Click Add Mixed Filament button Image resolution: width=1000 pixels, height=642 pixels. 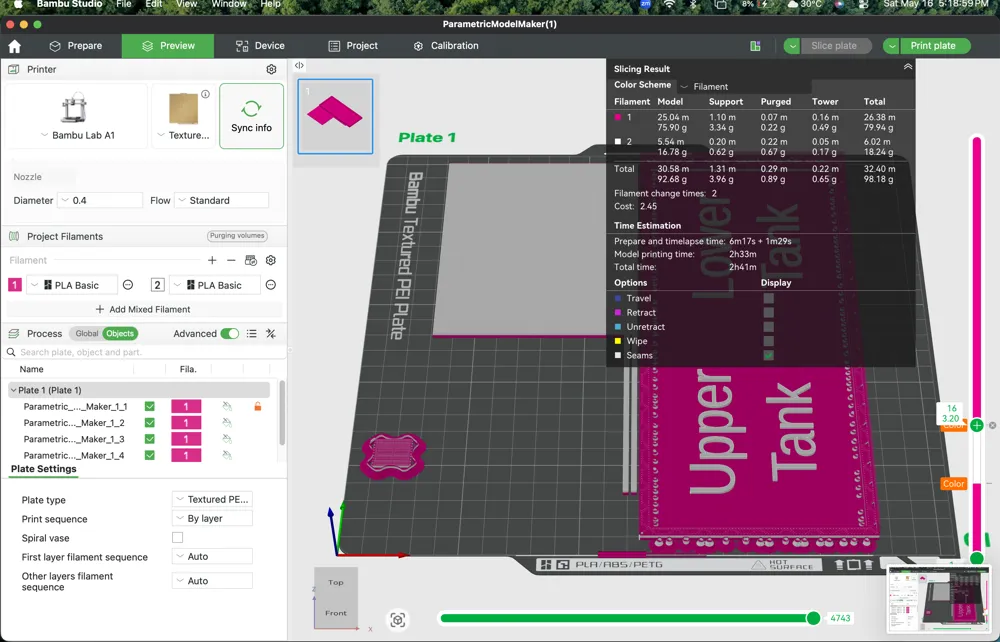tap(143, 309)
